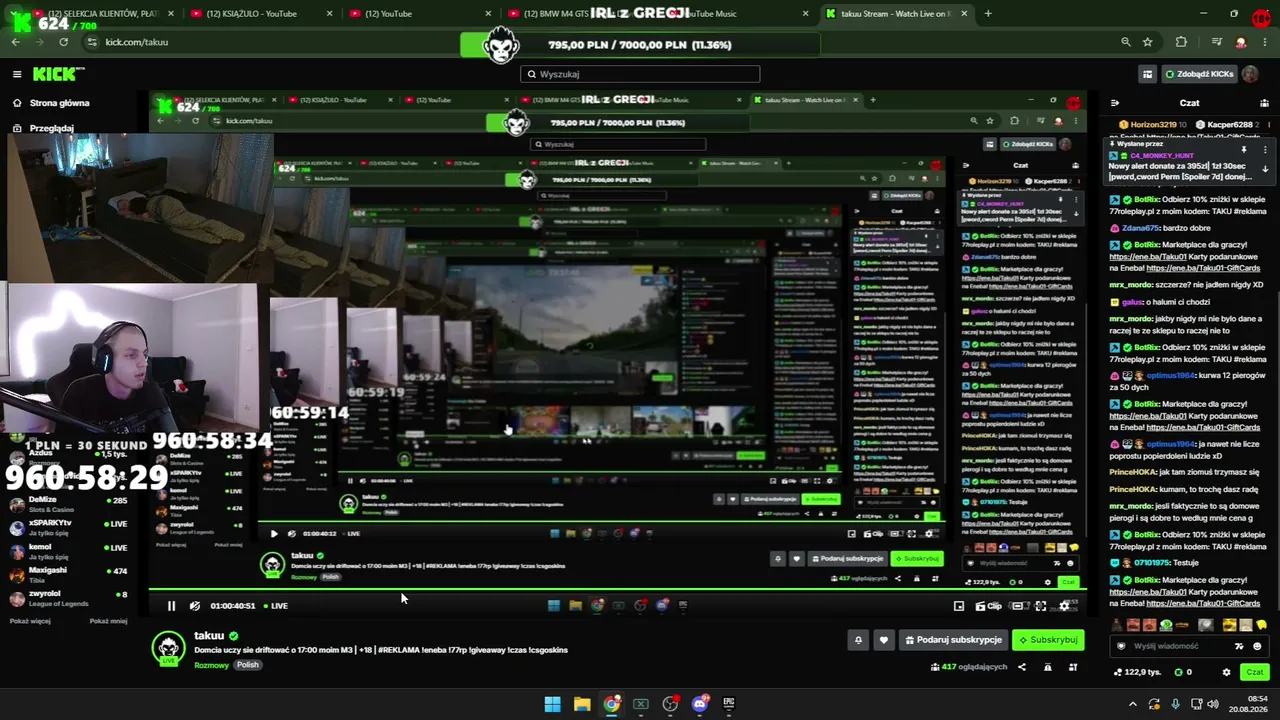This screenshot has width=1280, height=720.
Task: Create a Clip of the stream
Action: coord(988,606)
